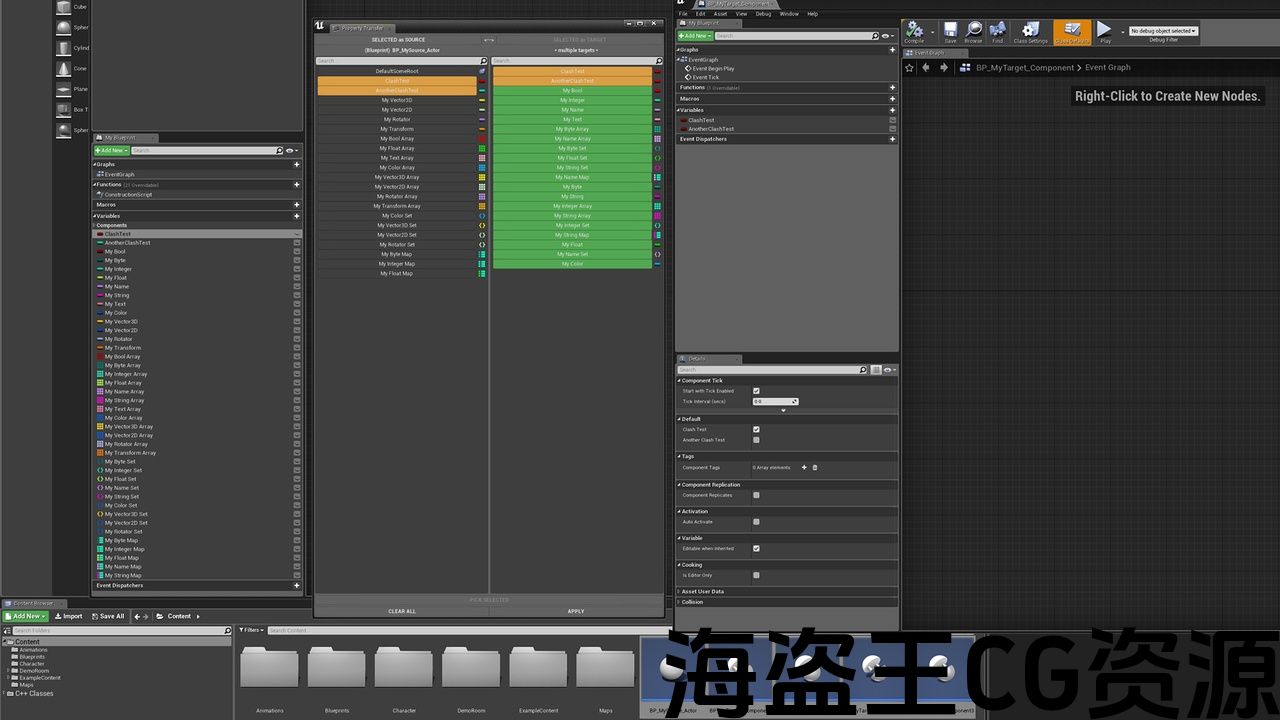Click the Search Folders input field
This screenshot has width=1280, height=720.
[x=120, y=631]
